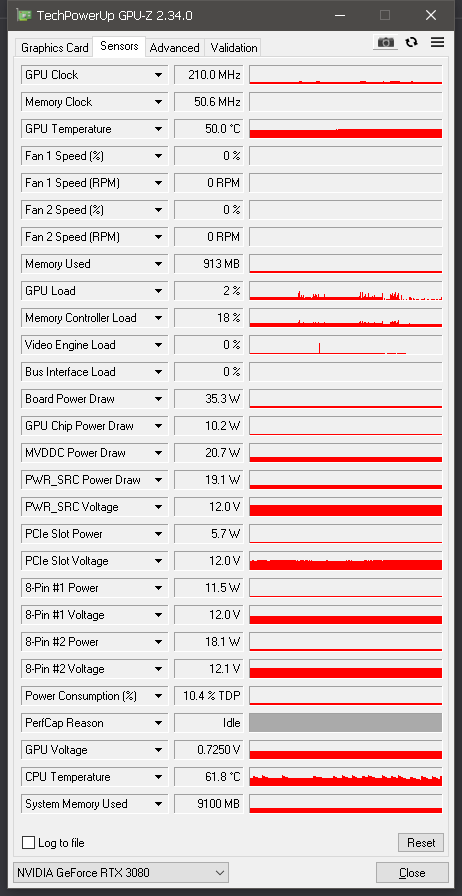Click the System Memory Used value 9100 MB
The width and height of the screenshot is (462, 896).
[209, 804]
